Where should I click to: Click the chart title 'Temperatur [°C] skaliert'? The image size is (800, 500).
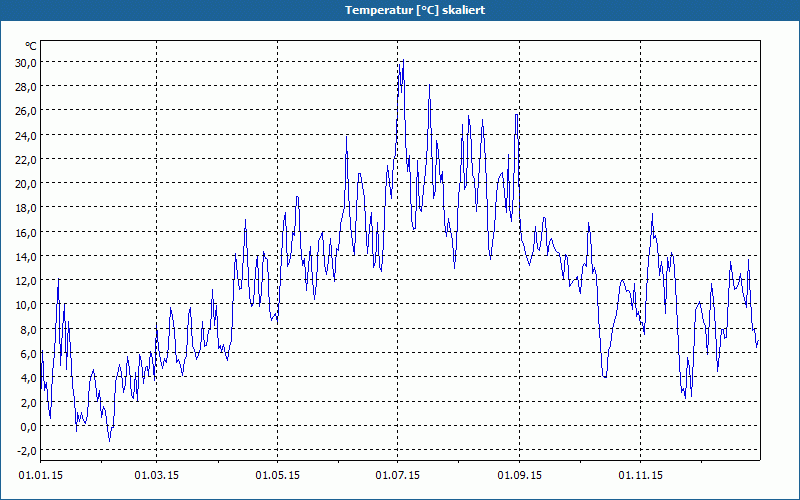point(415,10)
